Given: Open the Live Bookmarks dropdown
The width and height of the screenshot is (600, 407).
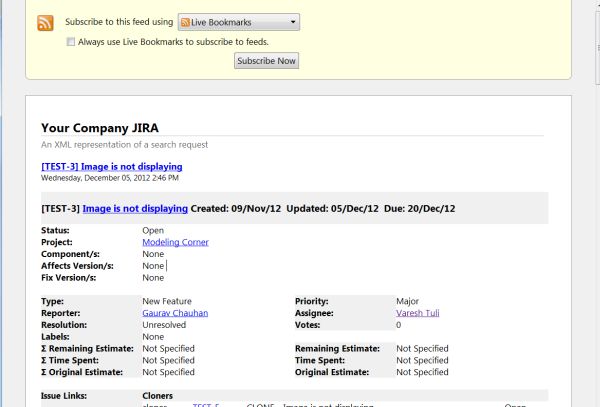Looking at the screenshot, I should [239, 22].
